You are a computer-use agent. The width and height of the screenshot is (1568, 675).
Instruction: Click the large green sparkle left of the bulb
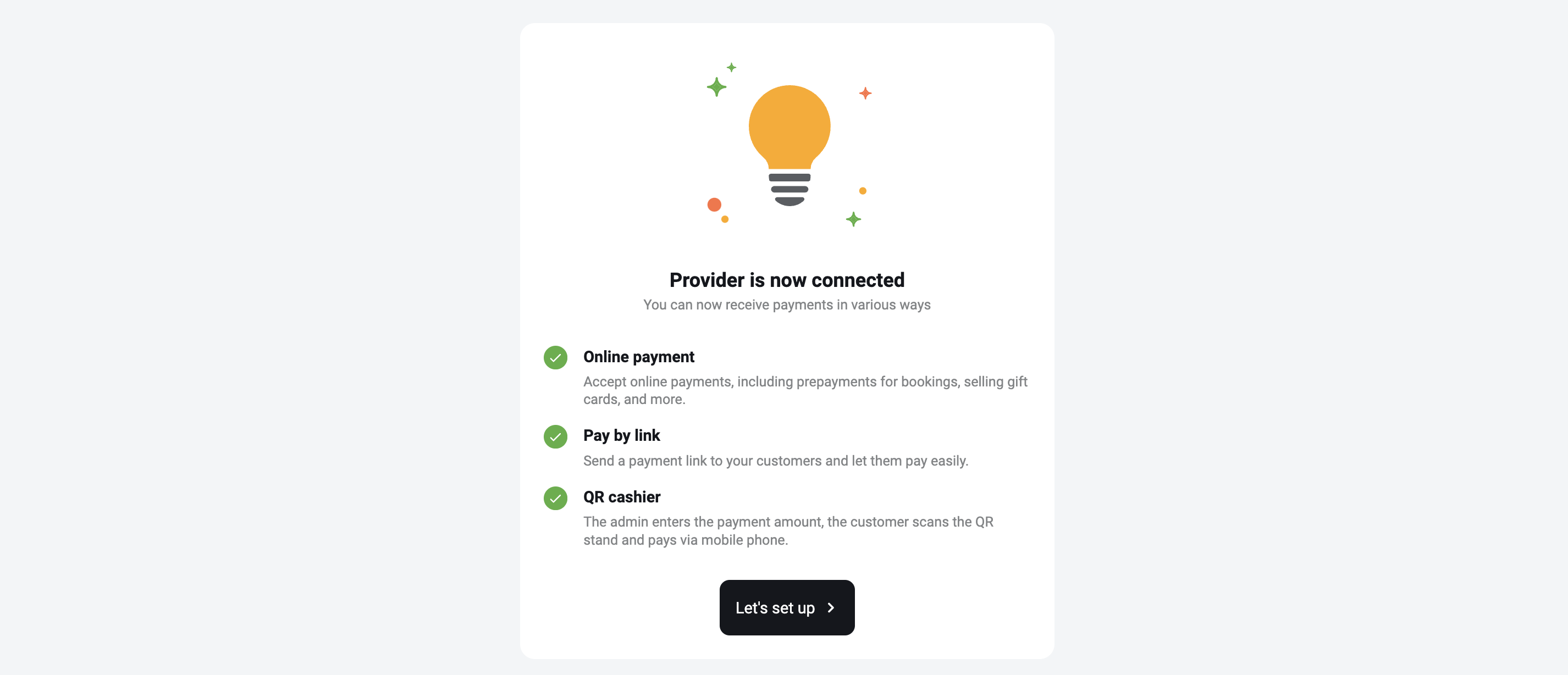(x=716, y=87)
